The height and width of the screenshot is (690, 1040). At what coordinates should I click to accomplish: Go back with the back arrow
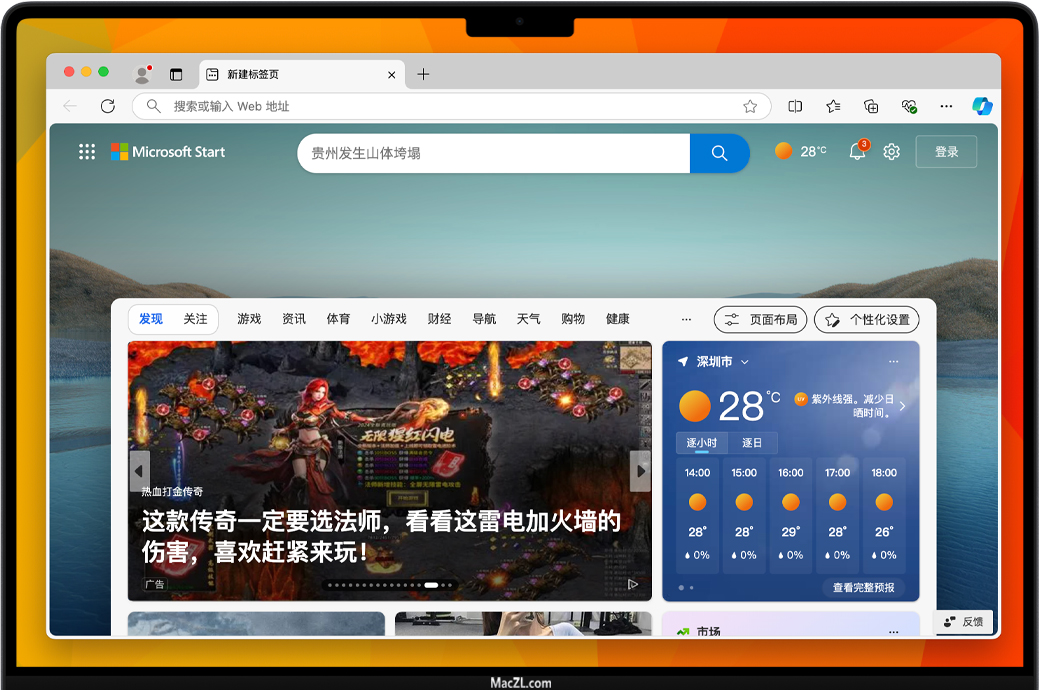[70, 106]
